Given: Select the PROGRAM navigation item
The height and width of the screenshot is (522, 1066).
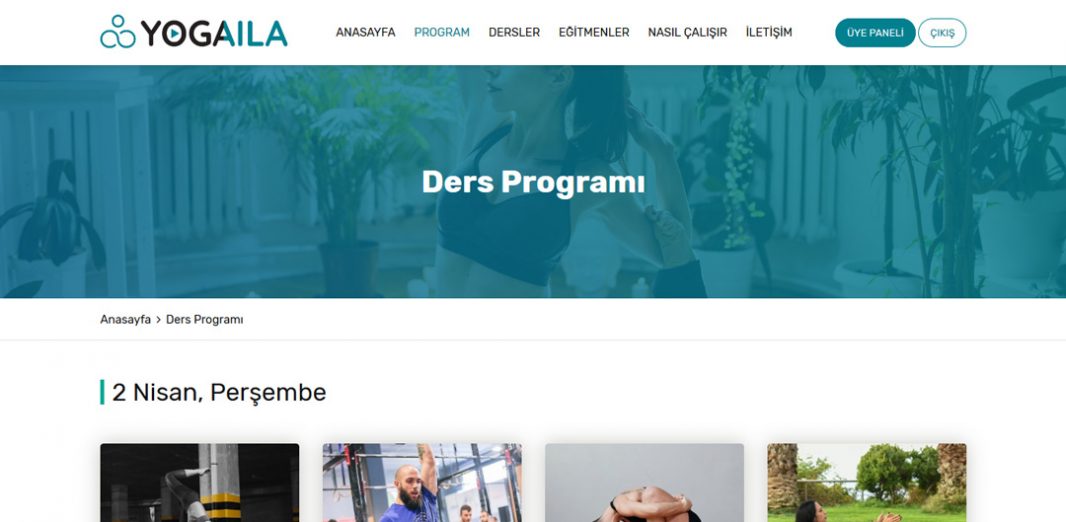Looking at the screenshot, I should [x=442, y=33].
